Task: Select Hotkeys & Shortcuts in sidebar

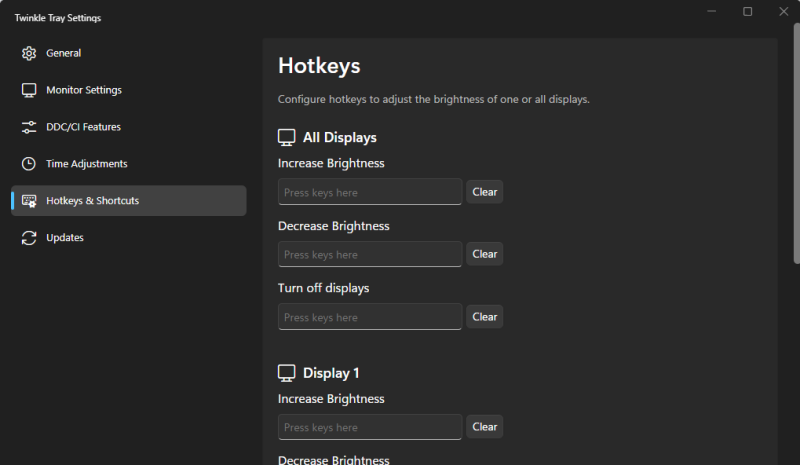Action: point(129,201)
